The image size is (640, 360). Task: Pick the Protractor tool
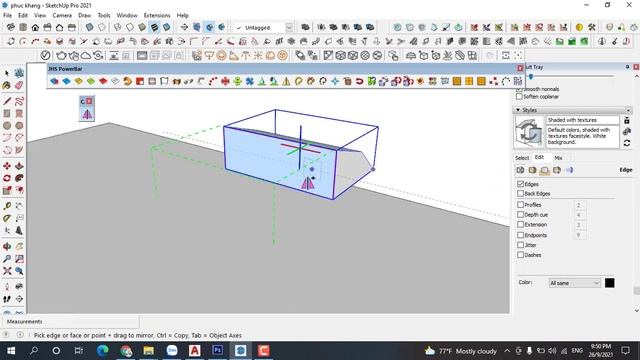pyautogui.click(x=7, y=218)
